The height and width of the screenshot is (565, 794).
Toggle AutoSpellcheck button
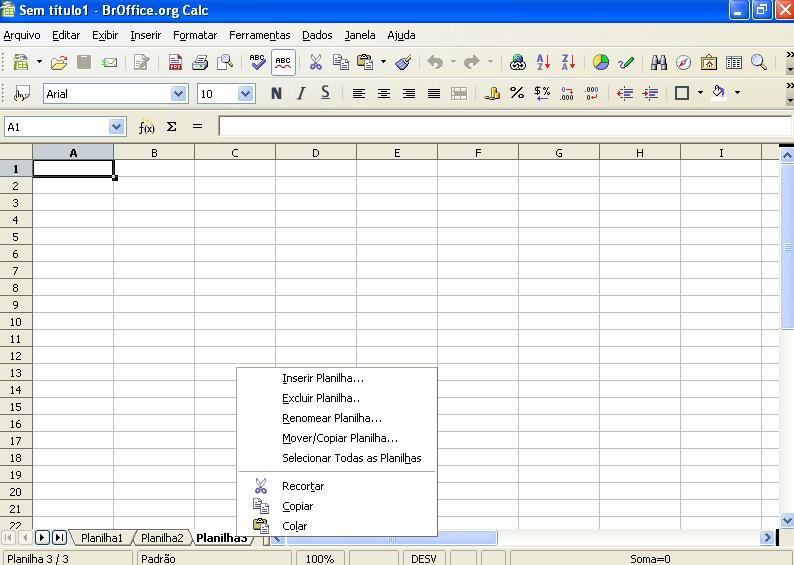tap(283, 62)
